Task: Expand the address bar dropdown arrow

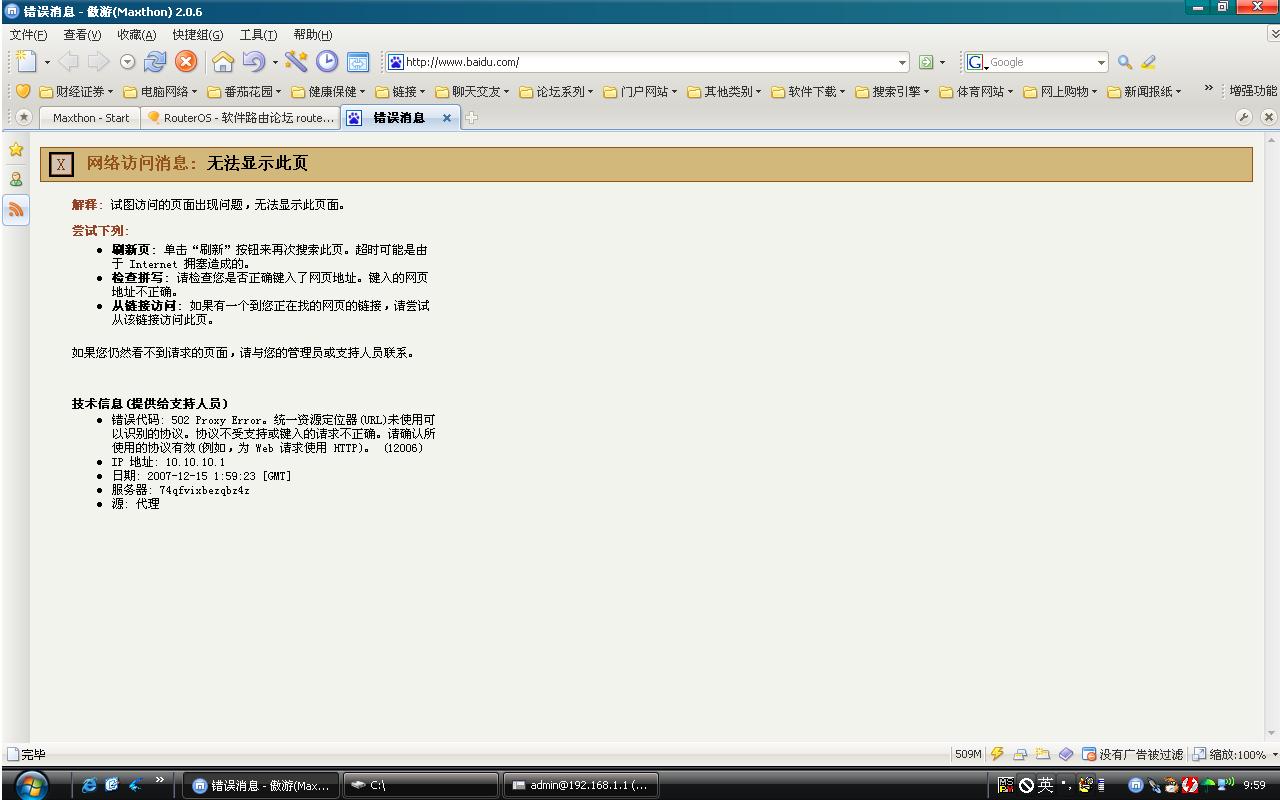Action: [902, 62]
